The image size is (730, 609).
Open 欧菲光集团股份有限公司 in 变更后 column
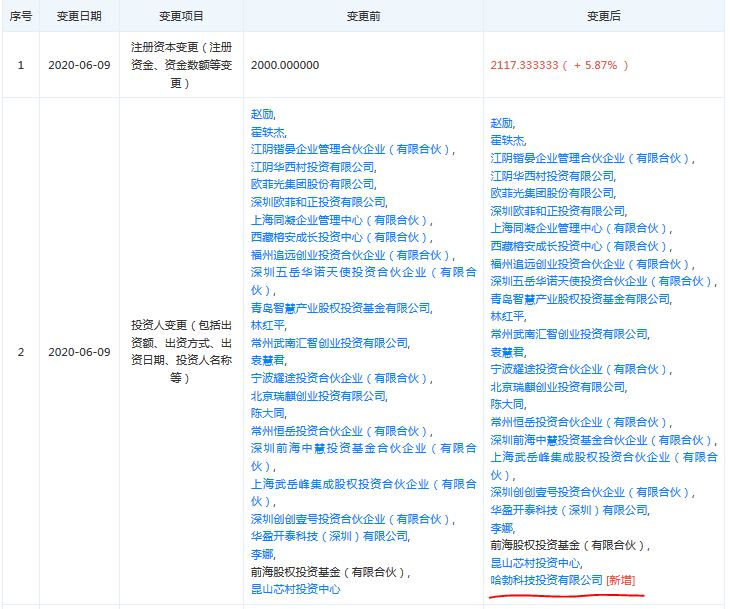point(552,193)
